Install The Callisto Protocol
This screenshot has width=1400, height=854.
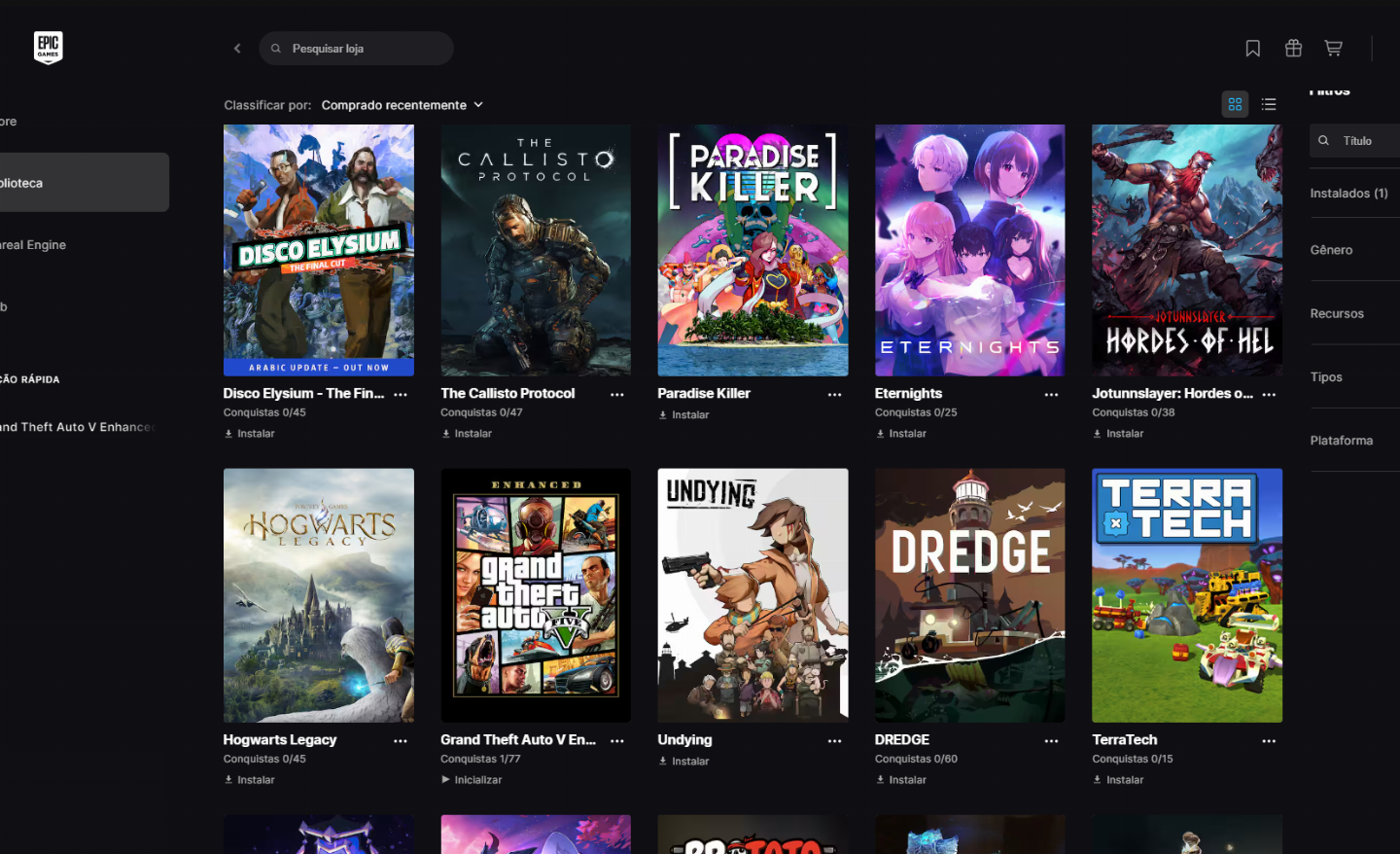pos(467,434)
